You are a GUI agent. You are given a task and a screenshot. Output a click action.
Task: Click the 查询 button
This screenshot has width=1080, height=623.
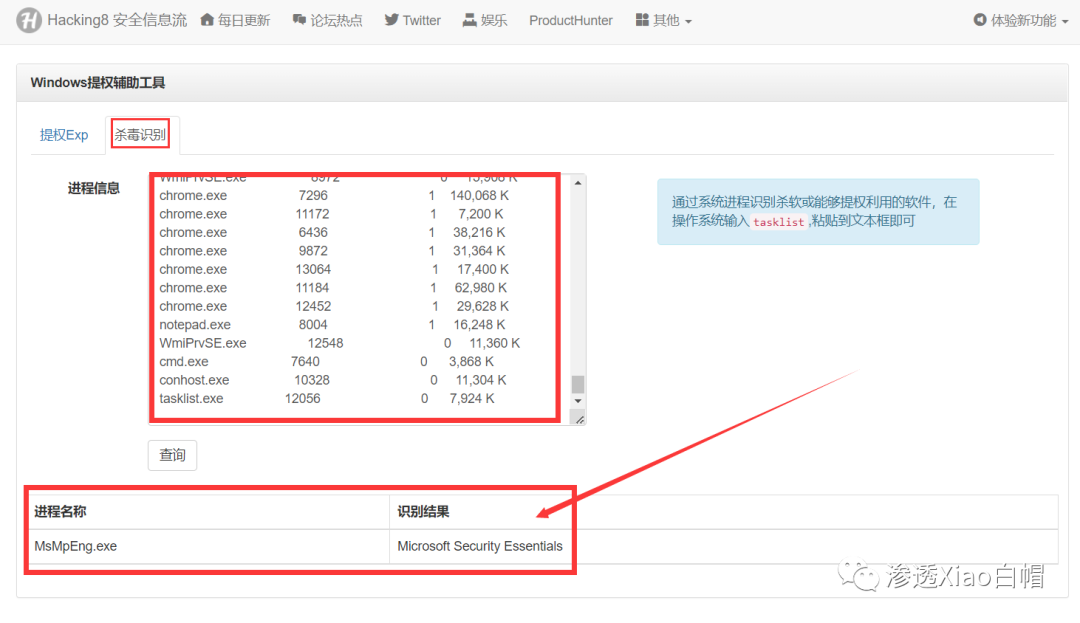(x=172, y=455)
